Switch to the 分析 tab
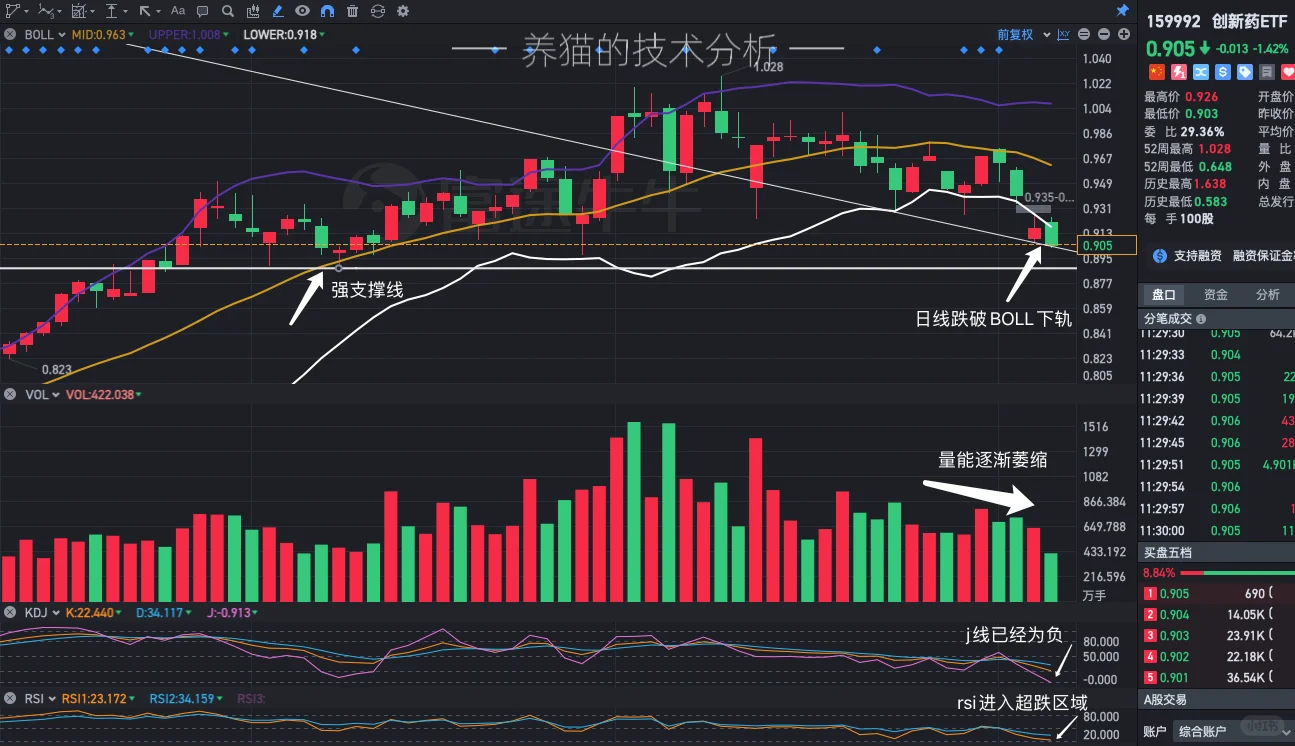 (1268, 294)
